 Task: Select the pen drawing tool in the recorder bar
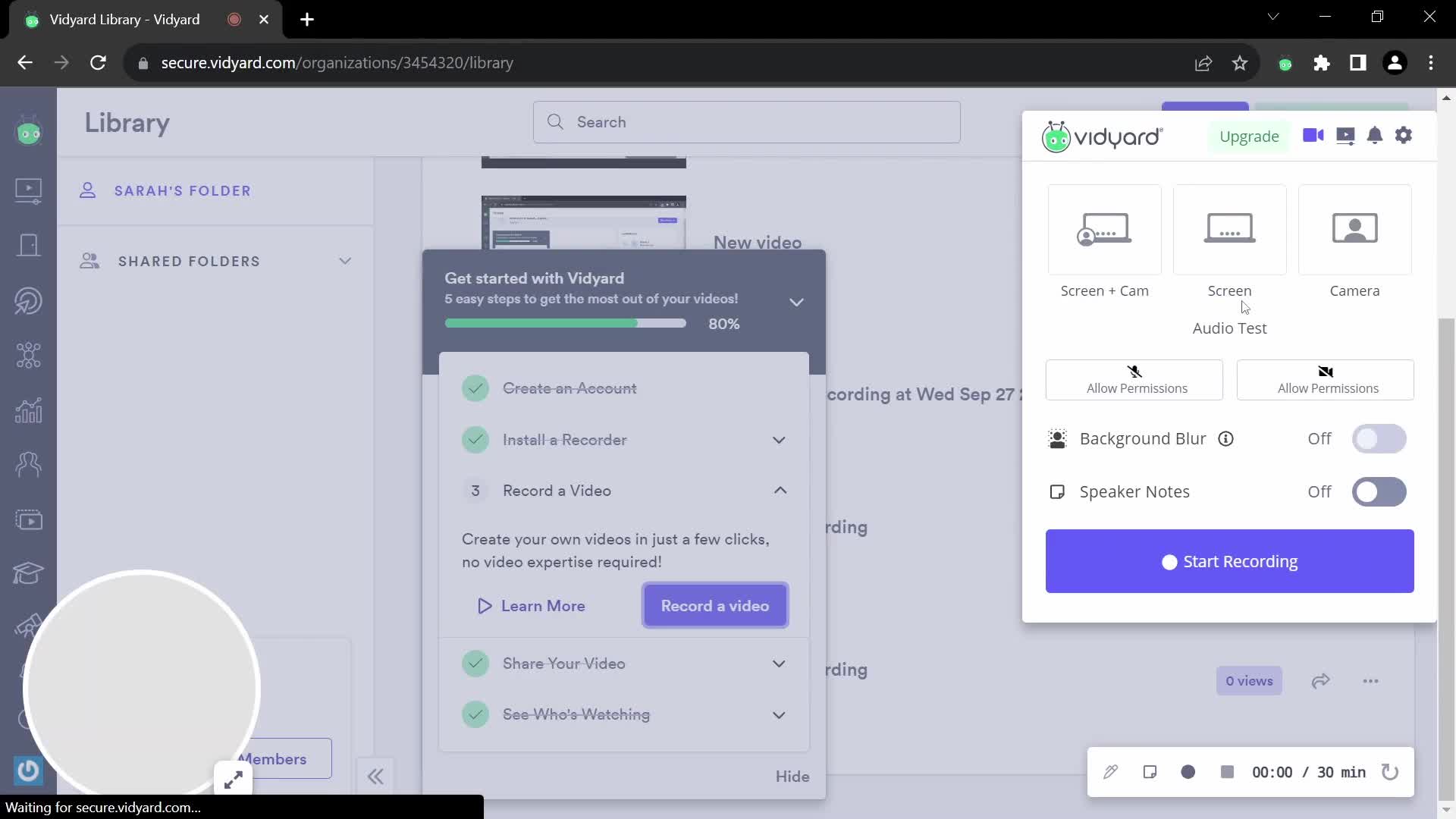[x=1110, y=772]
